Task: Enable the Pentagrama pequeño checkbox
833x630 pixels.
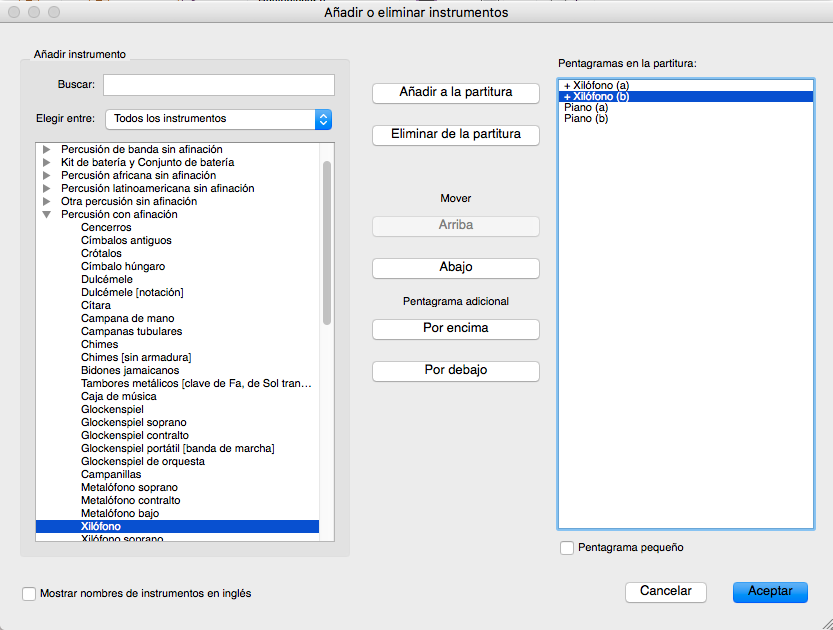Action: (x=568, y=548)
